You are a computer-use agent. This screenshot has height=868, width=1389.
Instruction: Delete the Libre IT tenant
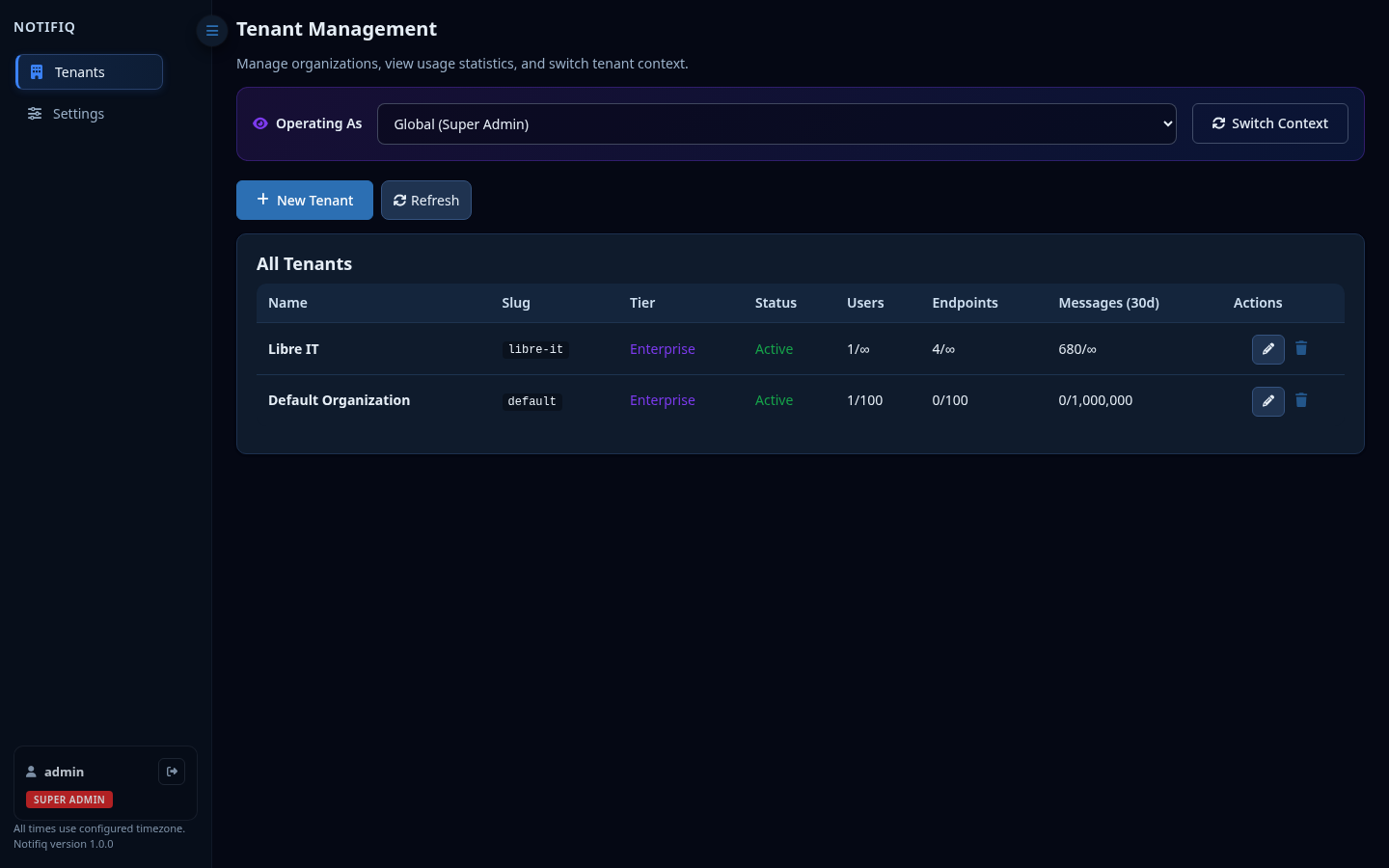coord(1301,348)
